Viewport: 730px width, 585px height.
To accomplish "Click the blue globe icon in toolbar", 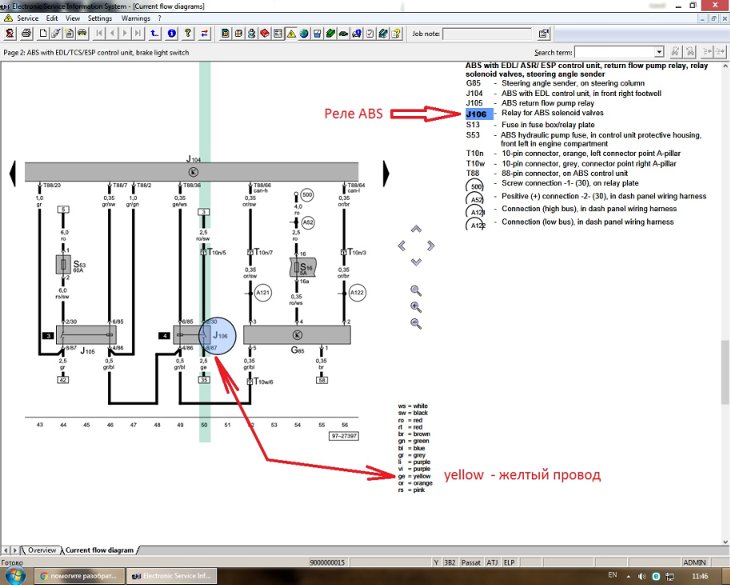I will [x=304, y=34].
